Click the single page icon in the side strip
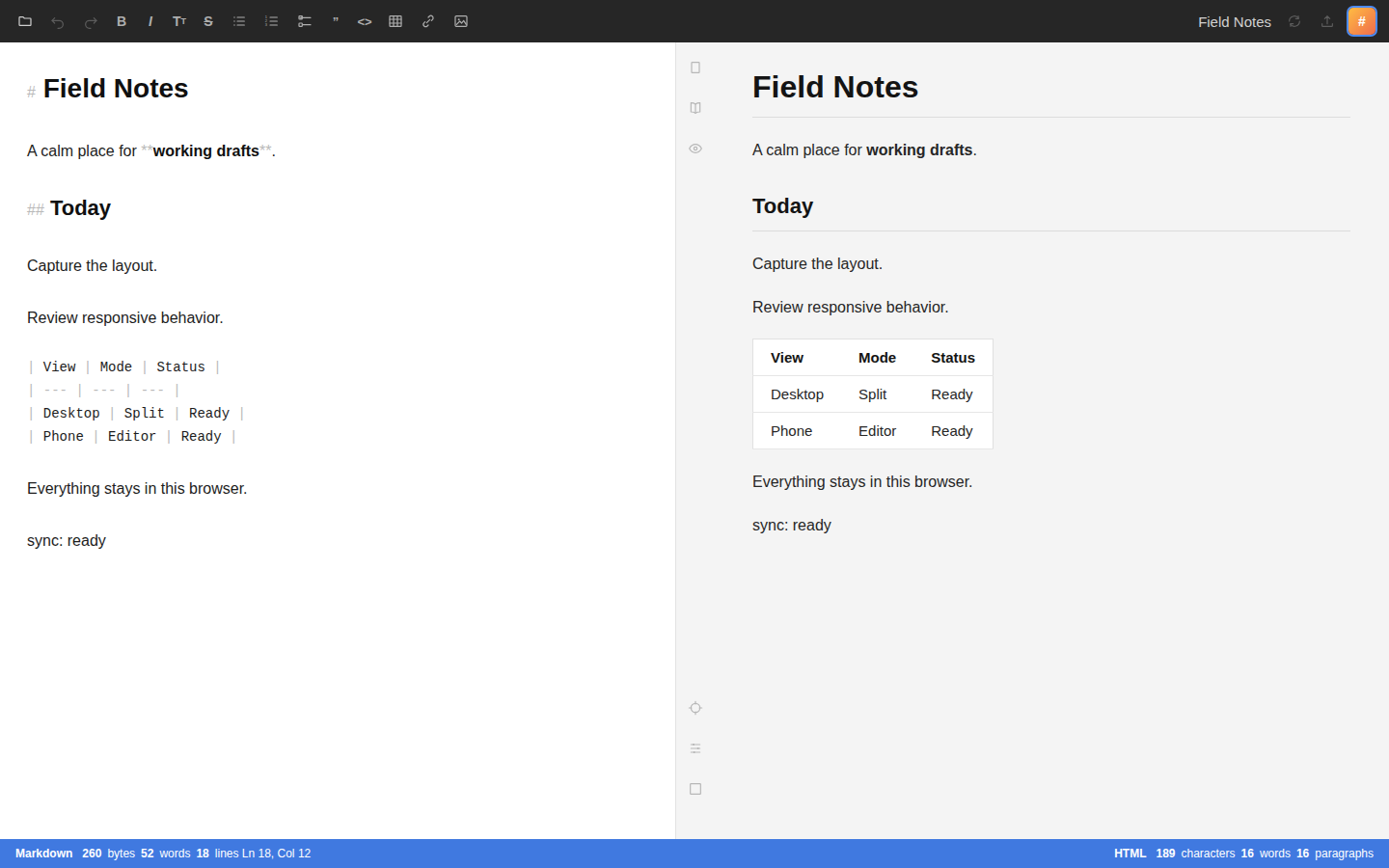This screenshot has height=868, width=1389. [x=695, y=68]
